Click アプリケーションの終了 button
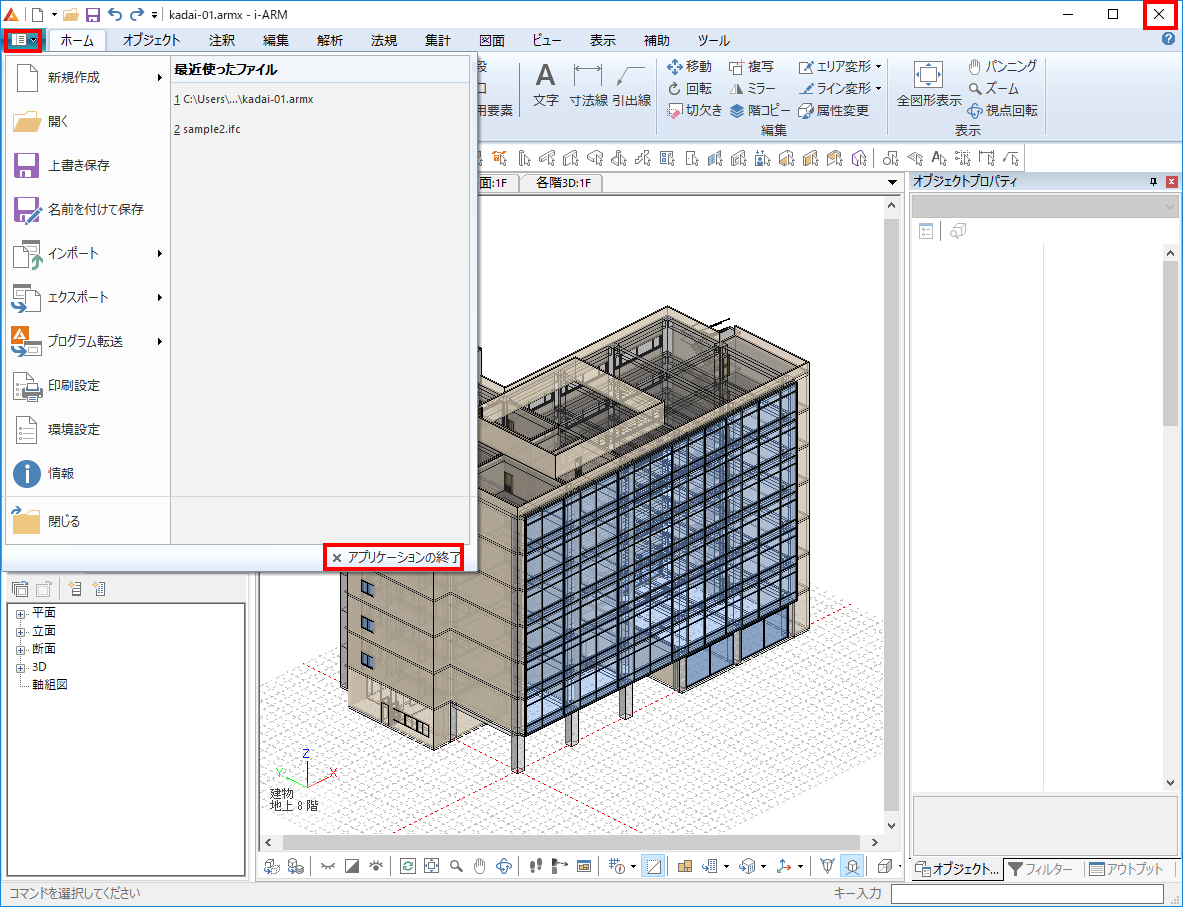Image resolution: width=1183 pixels, height=907 pixels. [x=395, y=557]
